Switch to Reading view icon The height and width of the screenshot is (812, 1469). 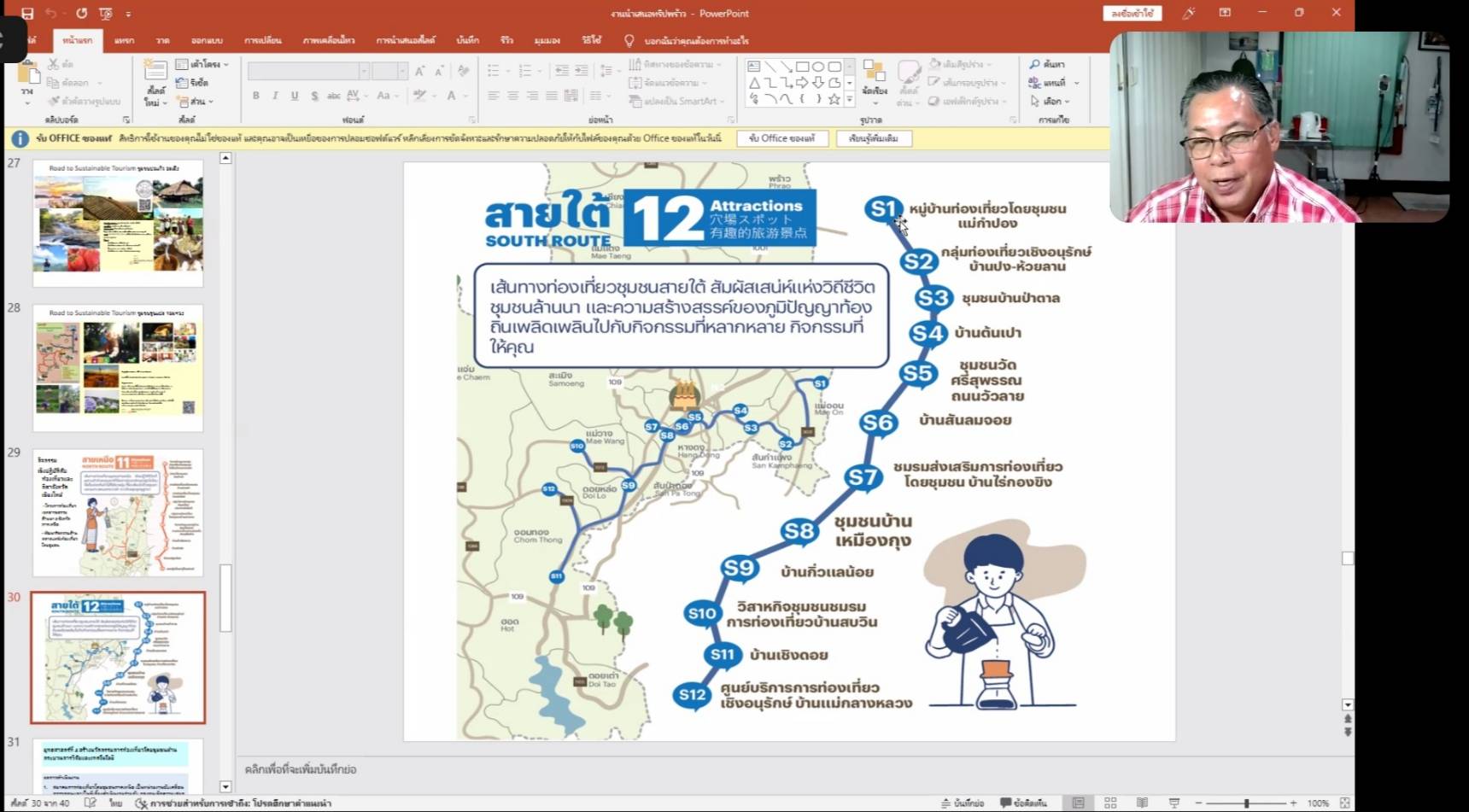pyautogui.click(x=1142, y=803)
